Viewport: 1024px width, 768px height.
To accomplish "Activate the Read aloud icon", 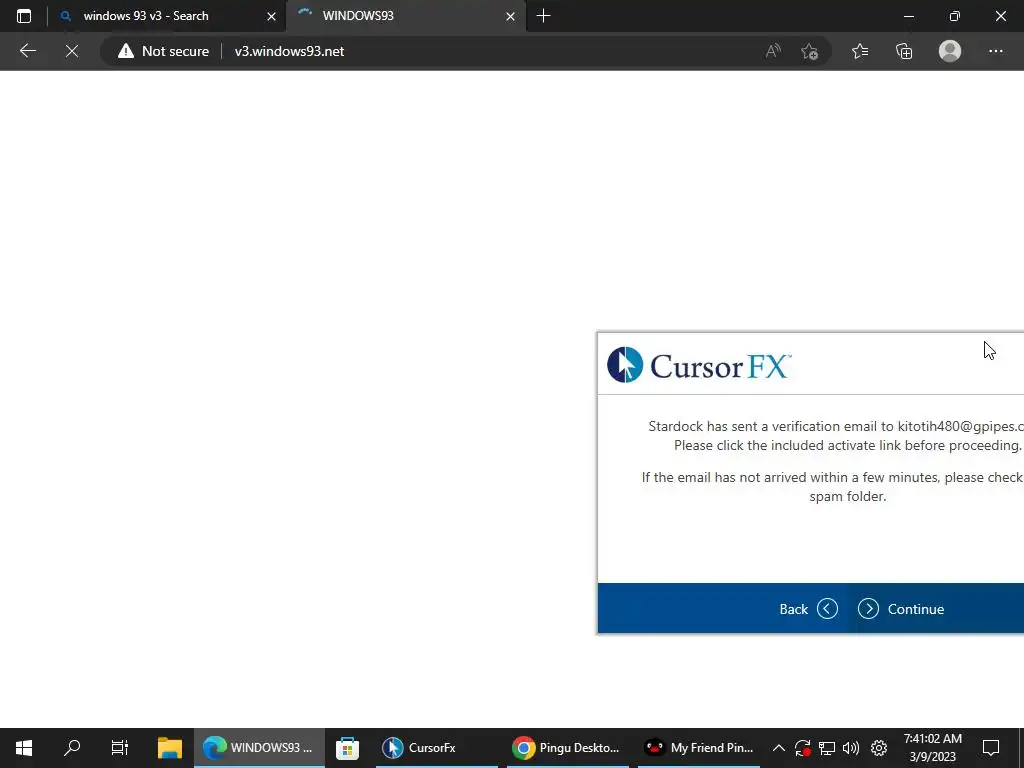I will pyautogui.click(x=773, y=51).
